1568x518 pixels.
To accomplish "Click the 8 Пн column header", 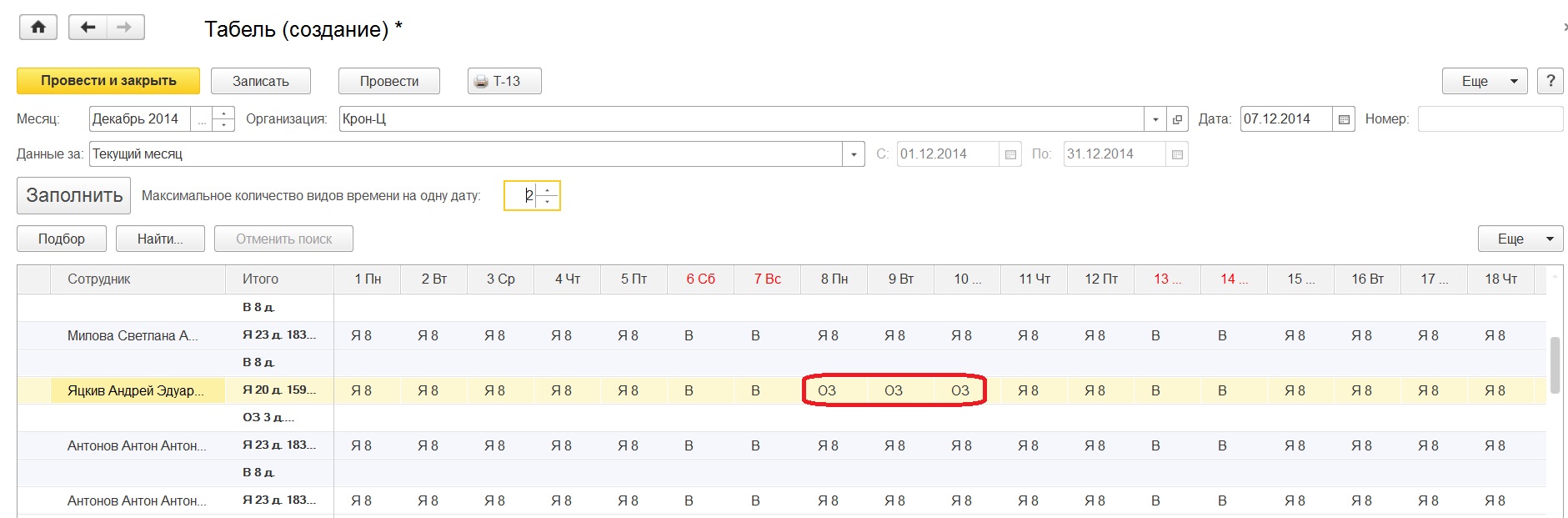I will pos(834,279).
